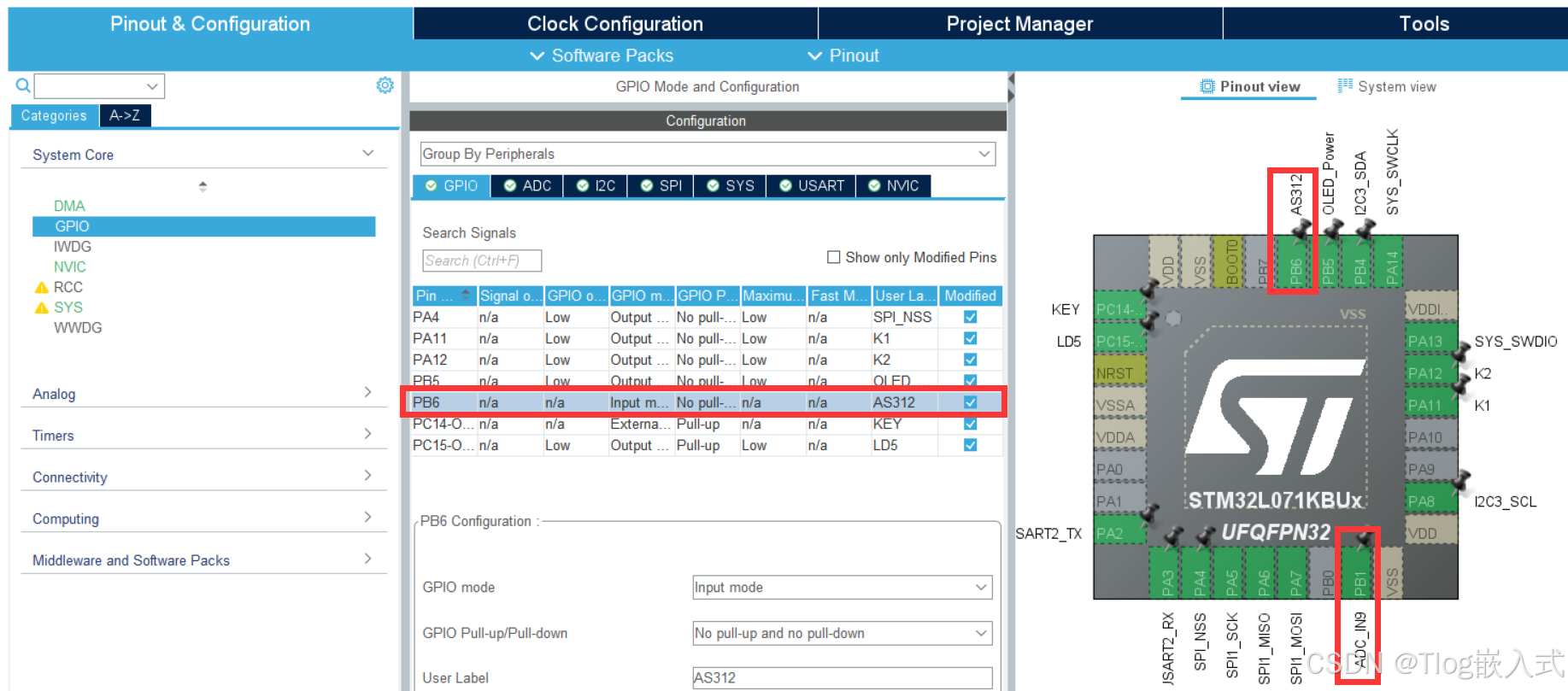This screenshot has height=691, width=1568.
Task: Click the search magnifier icon
Action: [x=23, y=85]
